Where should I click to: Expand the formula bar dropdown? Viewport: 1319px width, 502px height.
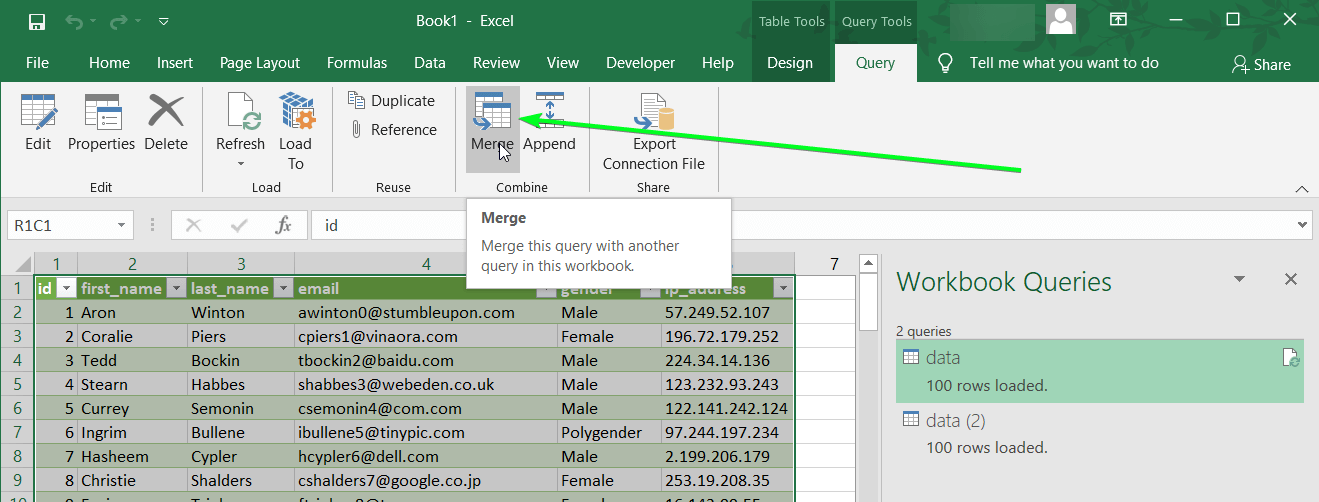1302,226
